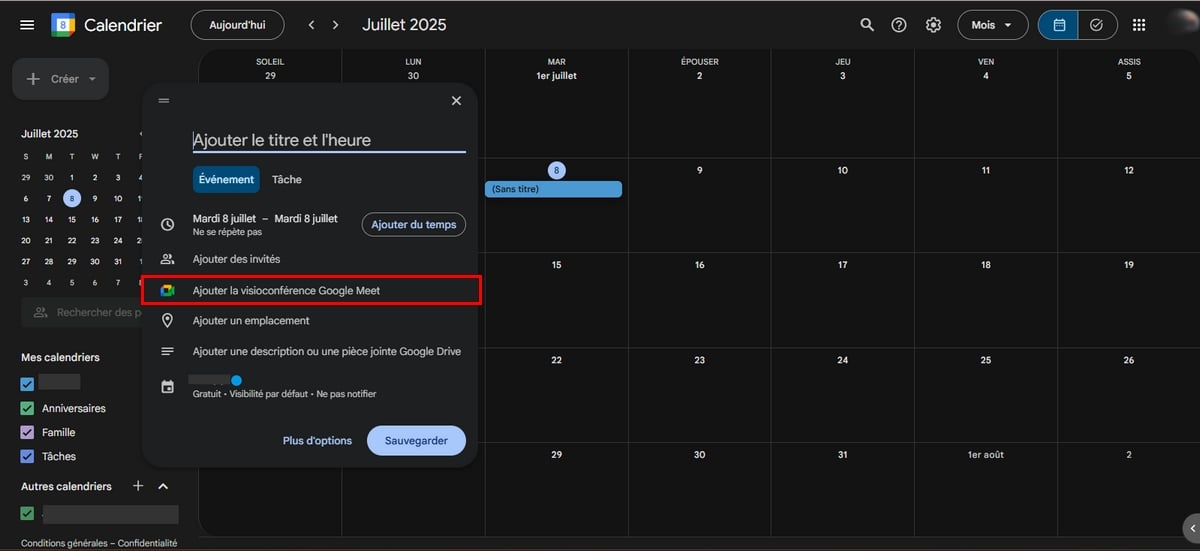Open the Mois view dropdown
The width and height of the screenshot is (1200, 551).
(x=992, y=25)
